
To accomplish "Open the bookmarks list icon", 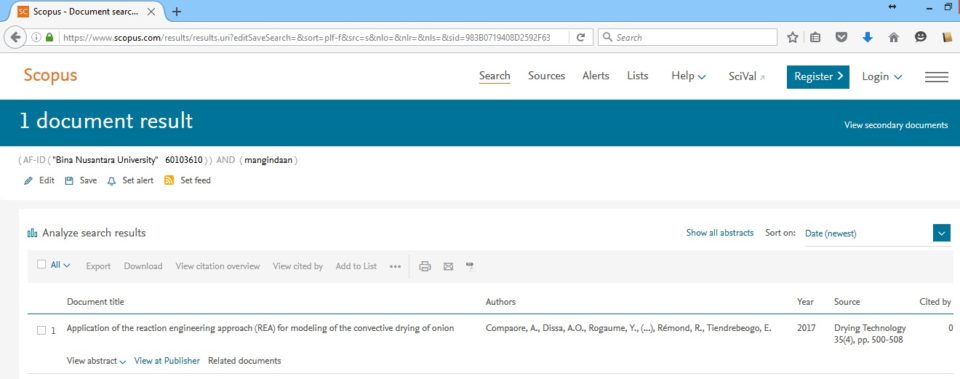I will (x=815, y=37).
